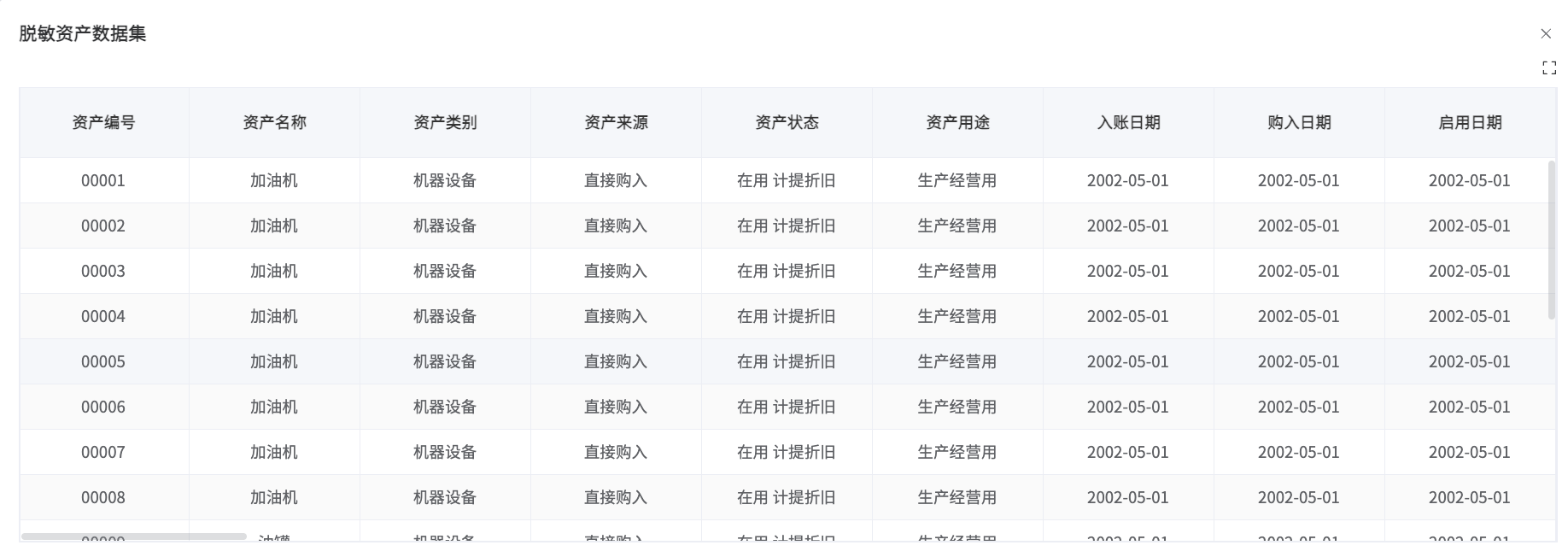Click 在用 计提折旧 in row 00002
This screenshot has width=1568, height=557.
click(787, 226)
